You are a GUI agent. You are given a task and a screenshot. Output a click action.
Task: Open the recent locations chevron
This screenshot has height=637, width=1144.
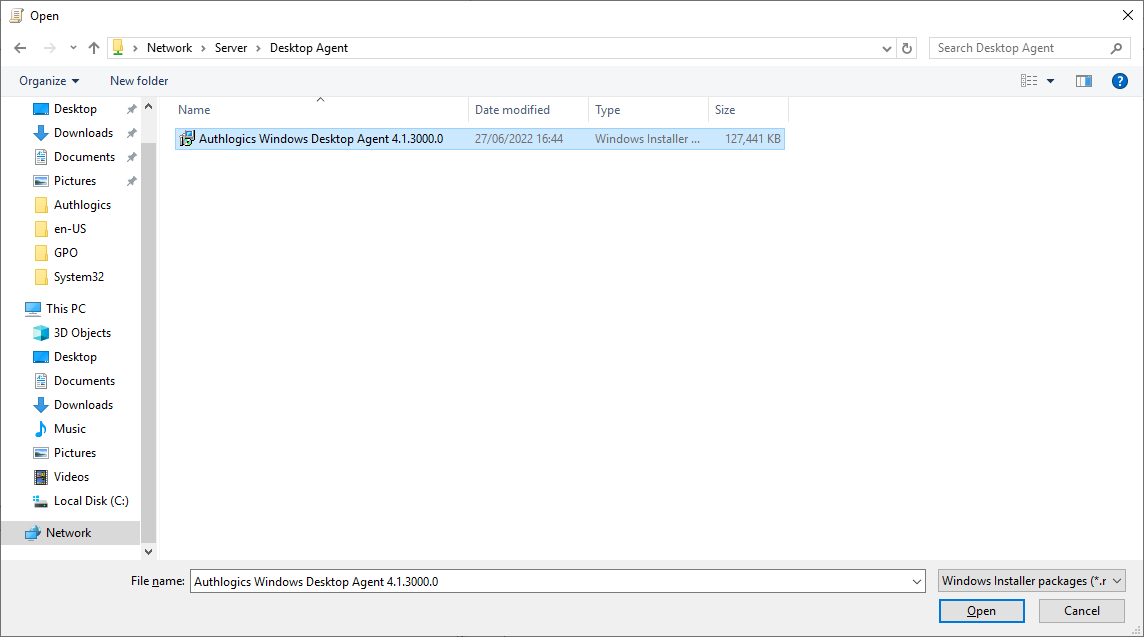point(73,48)
